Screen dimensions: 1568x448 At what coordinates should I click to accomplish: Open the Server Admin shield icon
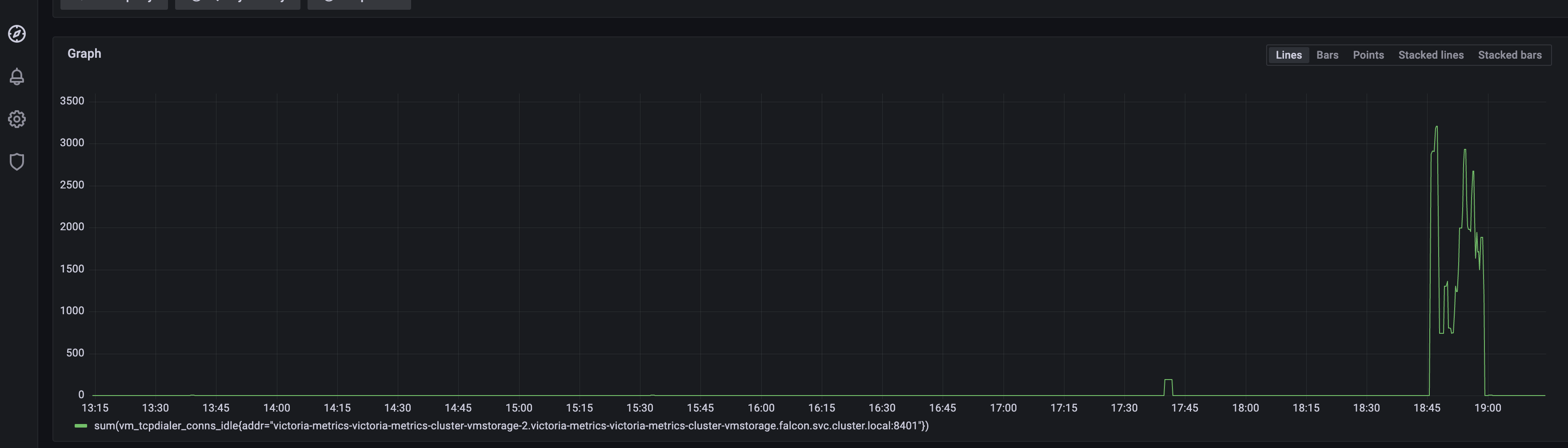pyautogui.click(x=17, y=161)
